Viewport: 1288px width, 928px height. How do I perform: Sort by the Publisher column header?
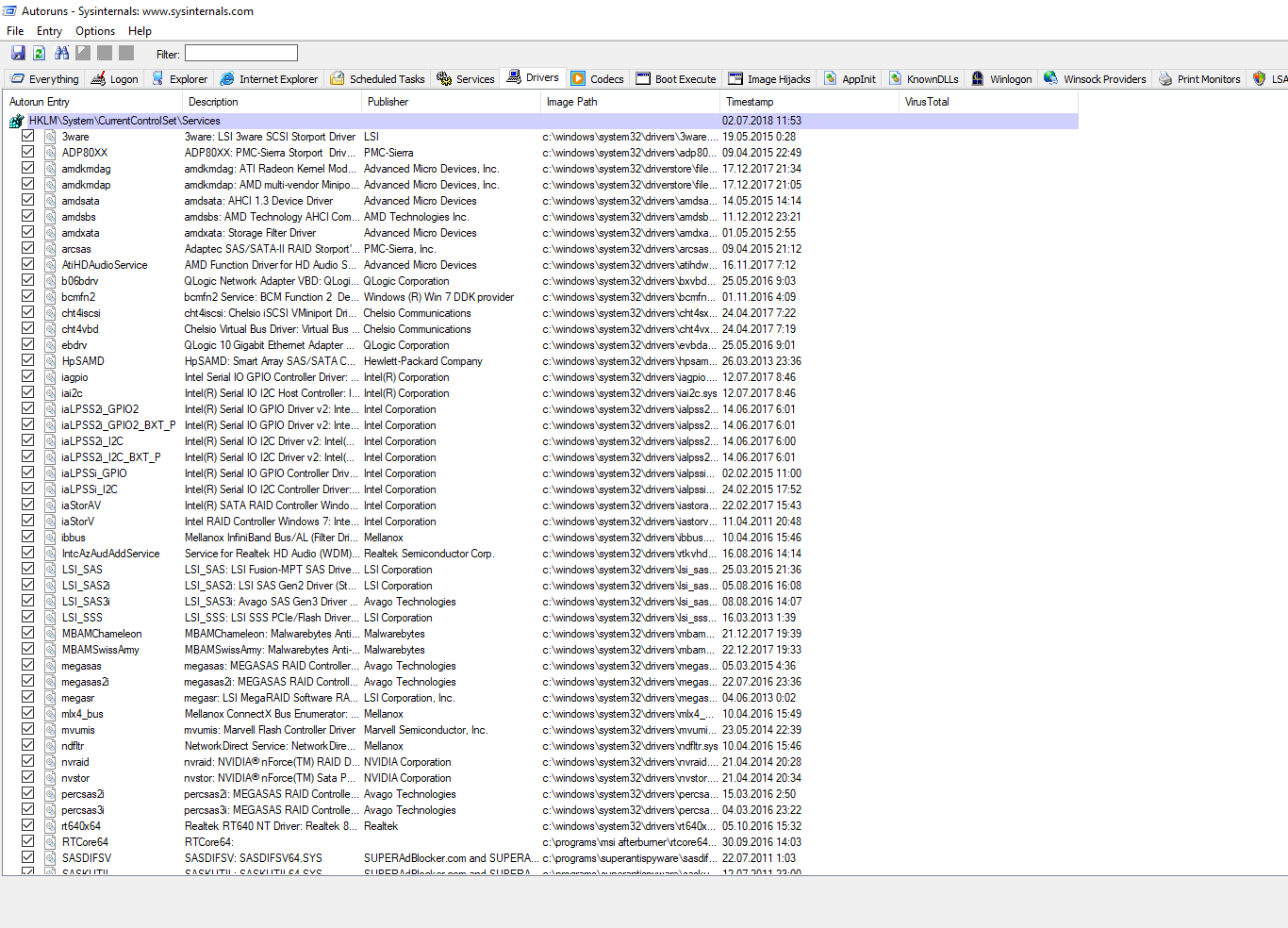(451, 102)
